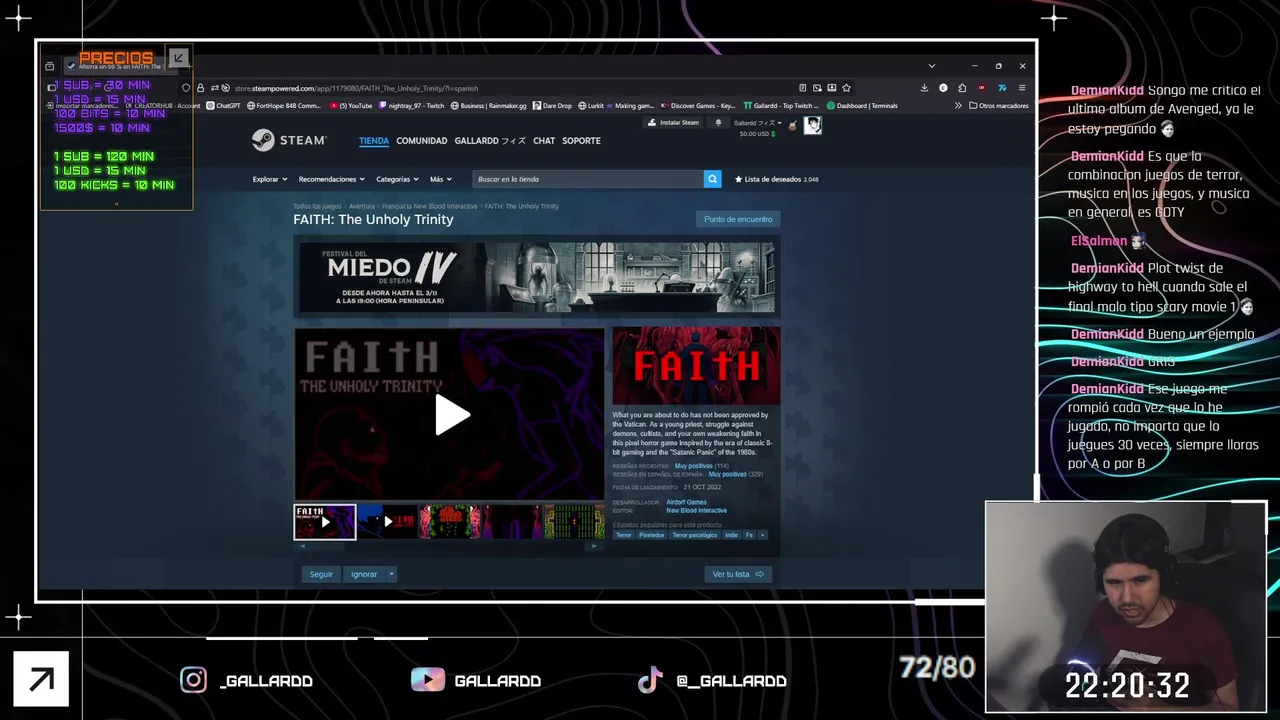The width and height of the screenshot is (1280, 720).
Task: Click the Punto de encuentro button
Action: tap(738, 219)
